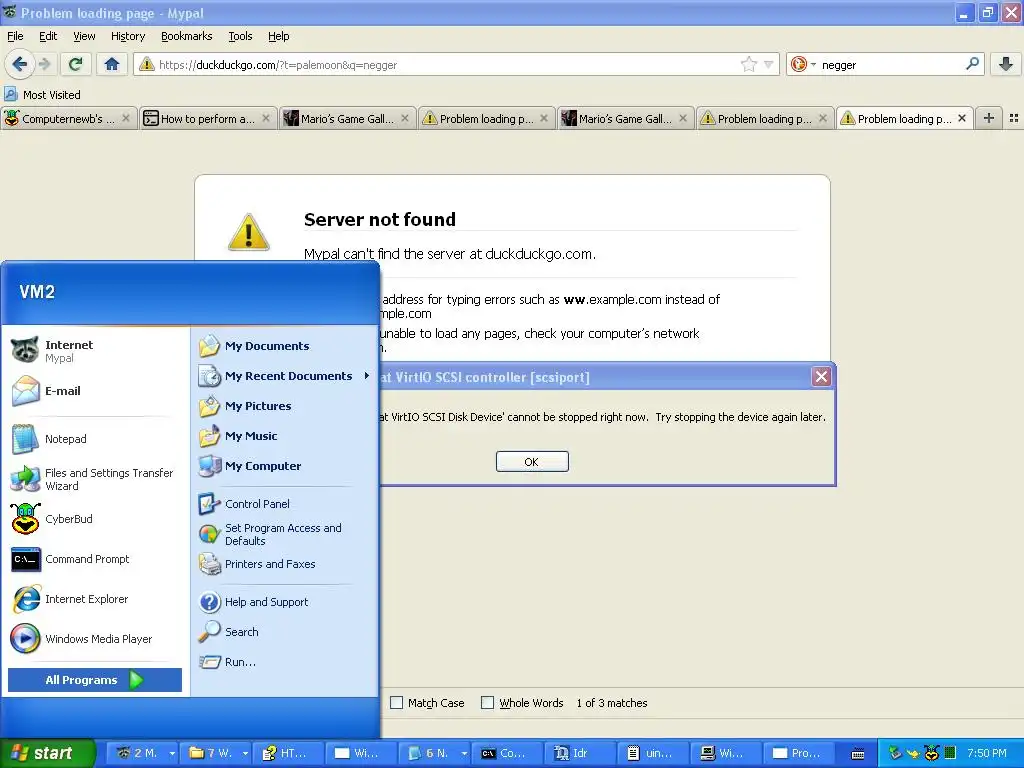1024x768 pixels.
Task: Click OK in the VirtIO SCSI dialog
Action: [532, 462]
